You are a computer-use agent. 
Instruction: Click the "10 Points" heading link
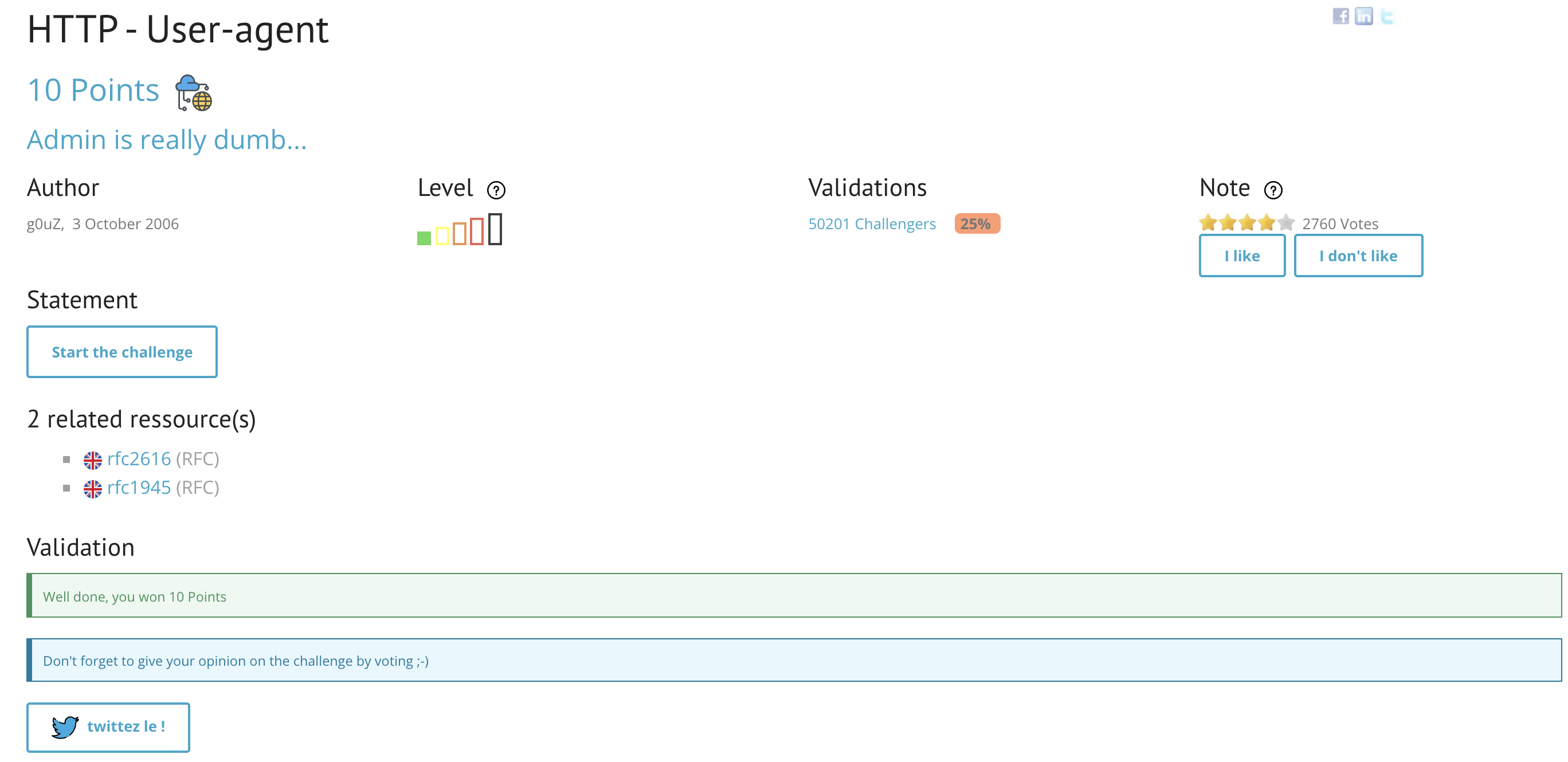click(93, 91)
